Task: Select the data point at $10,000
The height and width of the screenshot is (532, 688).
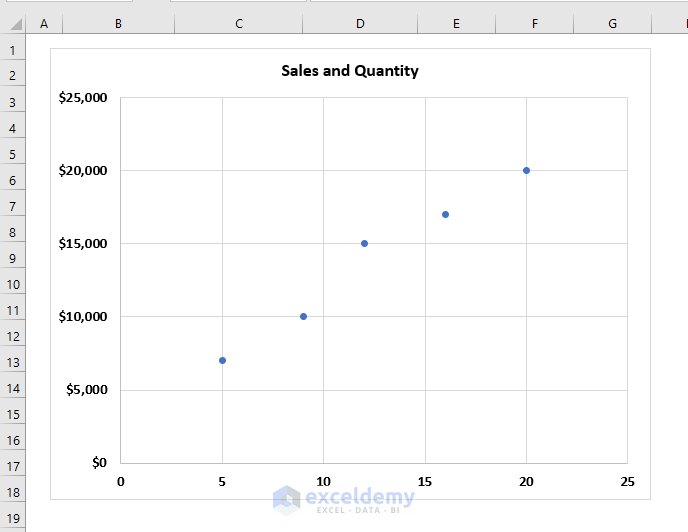Action: (303, 316)
